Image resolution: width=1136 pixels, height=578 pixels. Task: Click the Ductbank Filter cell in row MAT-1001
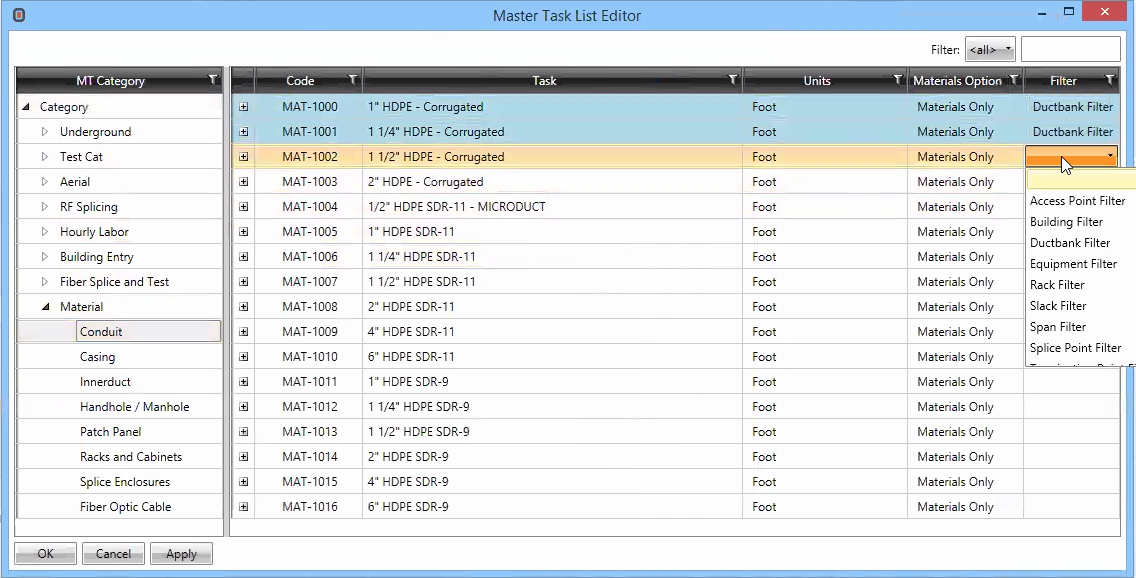1072,132
